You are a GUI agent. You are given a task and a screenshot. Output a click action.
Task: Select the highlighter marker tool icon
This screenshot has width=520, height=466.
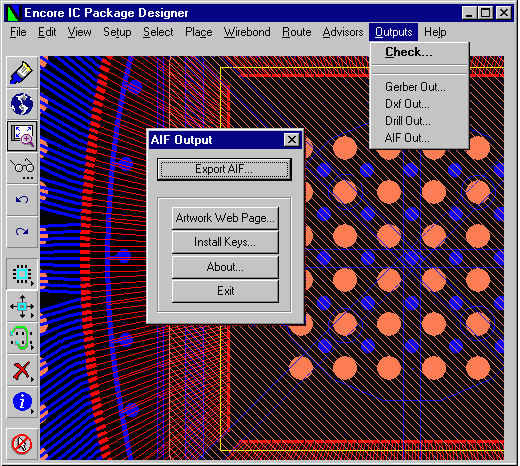[22, 72]
